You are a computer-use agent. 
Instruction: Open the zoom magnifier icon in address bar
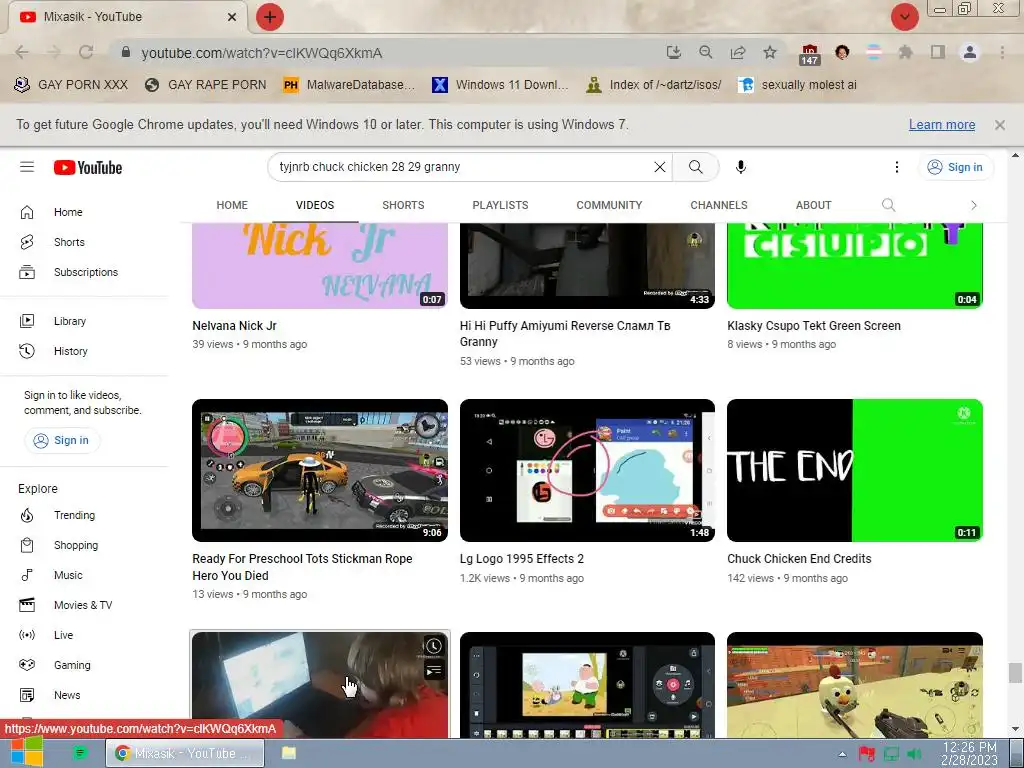[x=706, y=53]
